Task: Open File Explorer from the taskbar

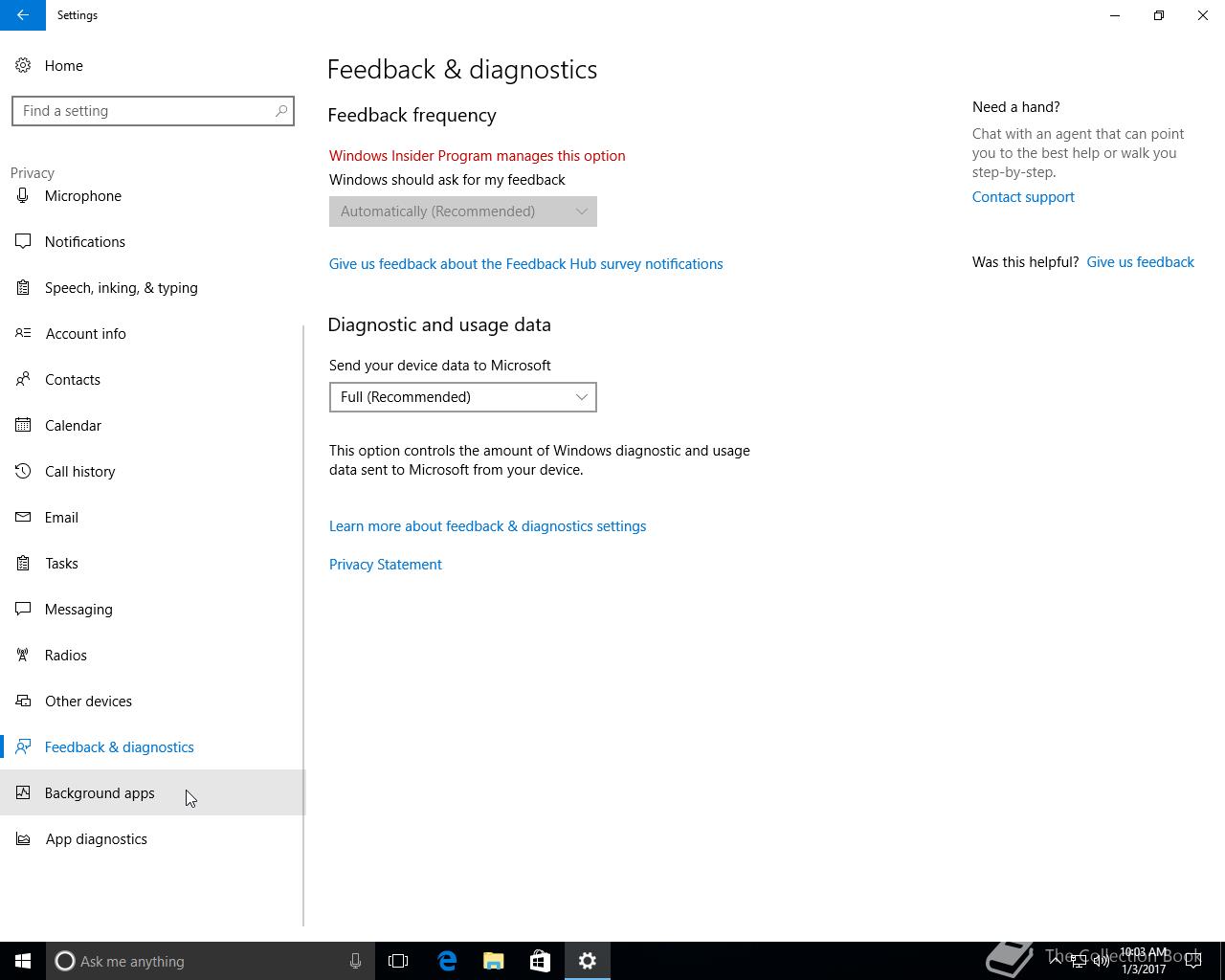Action: pyautogui.click(x=494, y=961)
